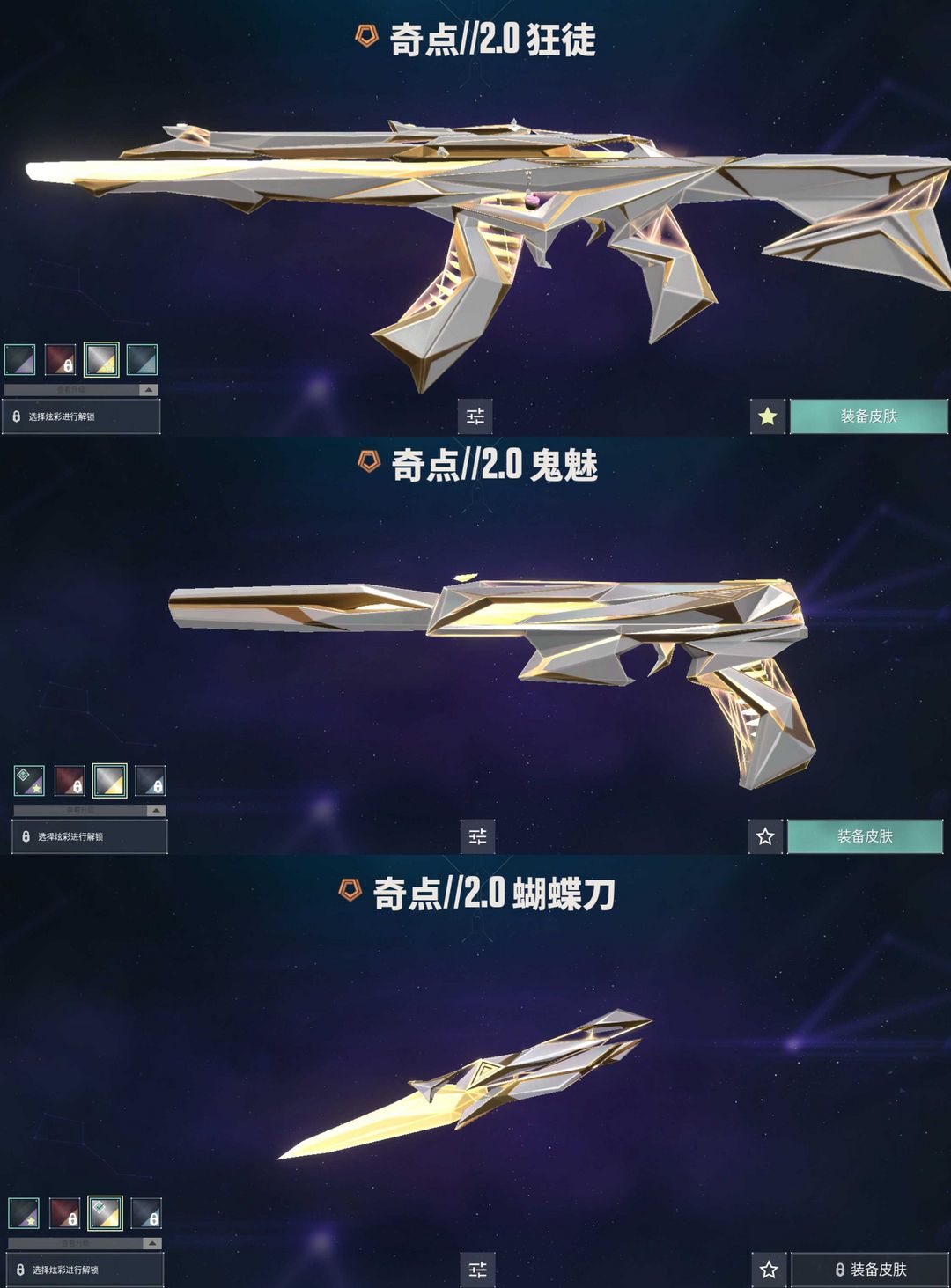
Task: Open the settings sliders icon under the 狂徒 rifle
Action: [475, 416]
